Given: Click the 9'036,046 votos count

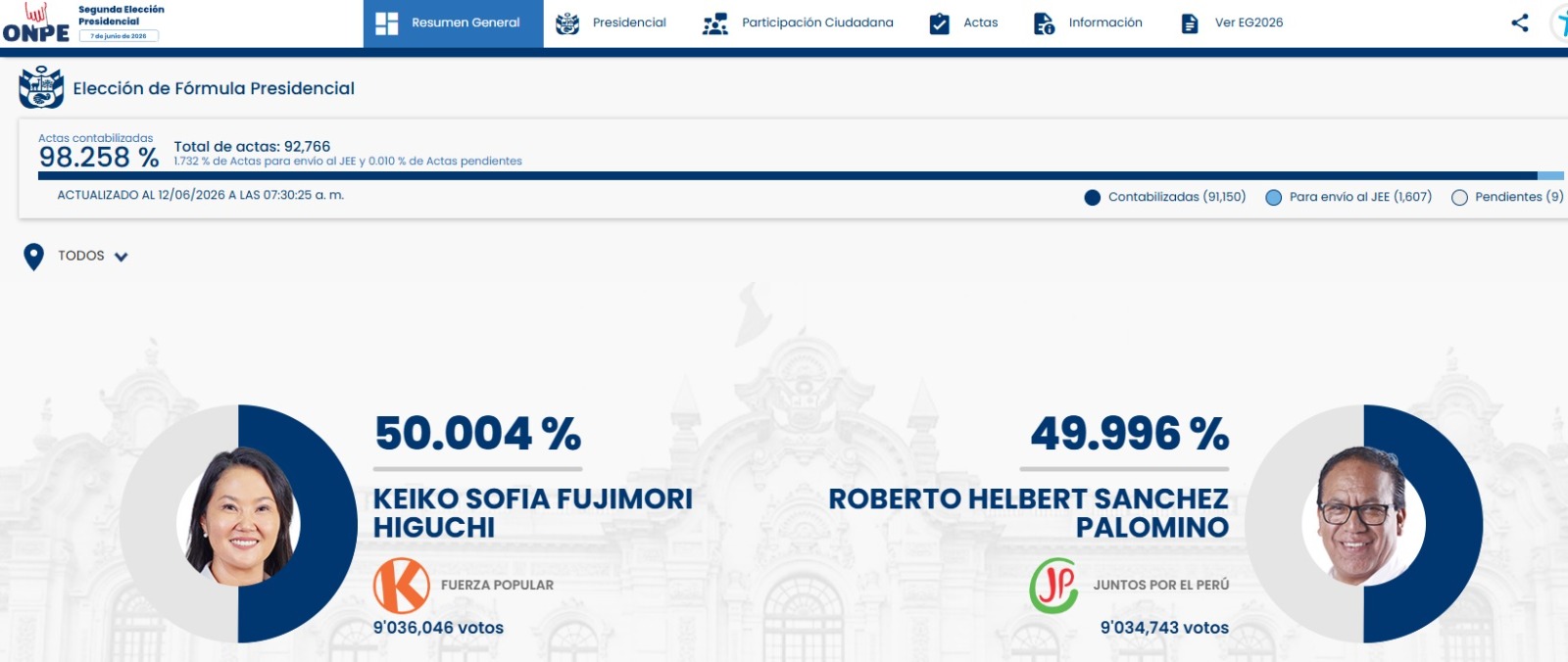Looking at the screenshot, I should pos(438,628).
